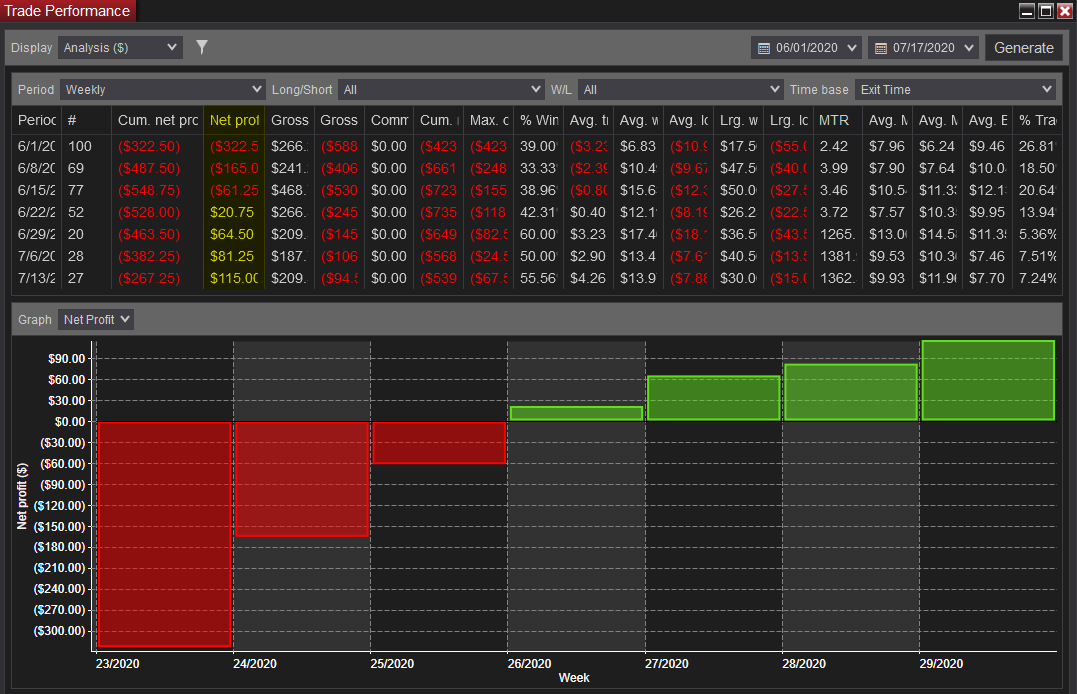Click the 26/2020 week axis label
This screenshot has width=1077, height=694.
click(x=530, y=664)
